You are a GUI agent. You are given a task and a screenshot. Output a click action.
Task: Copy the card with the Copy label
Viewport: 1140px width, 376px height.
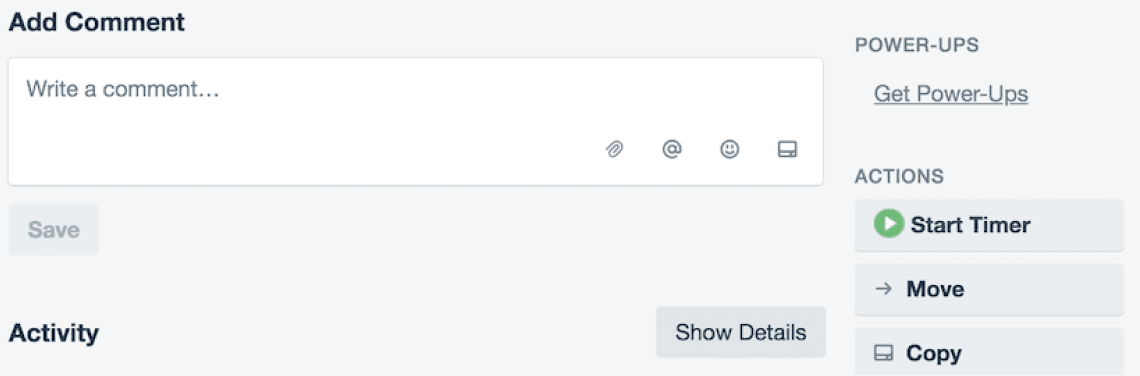tap(934, 353)
